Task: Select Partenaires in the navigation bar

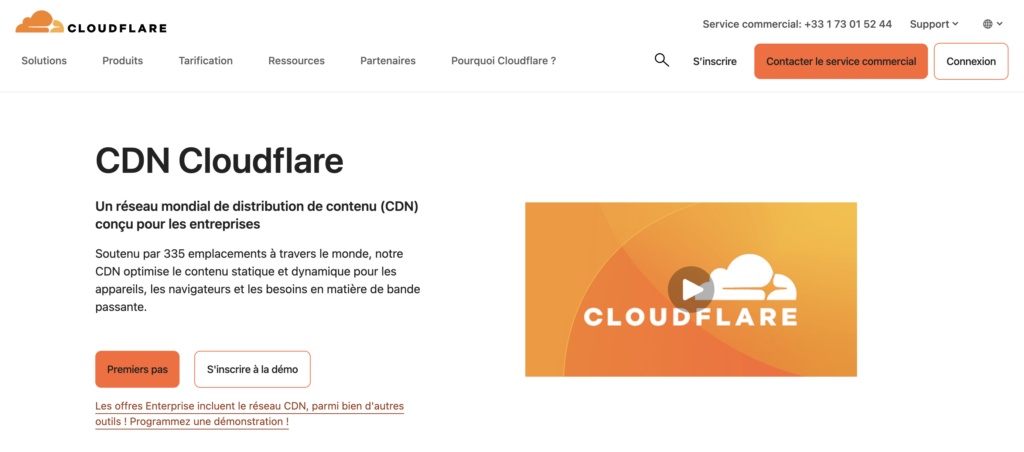Action: click(x=387, y=61)
